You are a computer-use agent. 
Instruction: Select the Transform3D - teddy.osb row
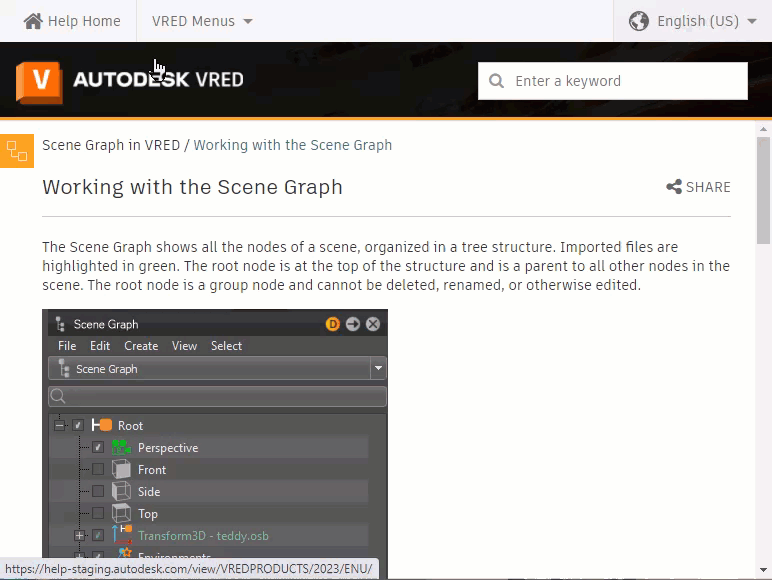(x=209, y=535)
